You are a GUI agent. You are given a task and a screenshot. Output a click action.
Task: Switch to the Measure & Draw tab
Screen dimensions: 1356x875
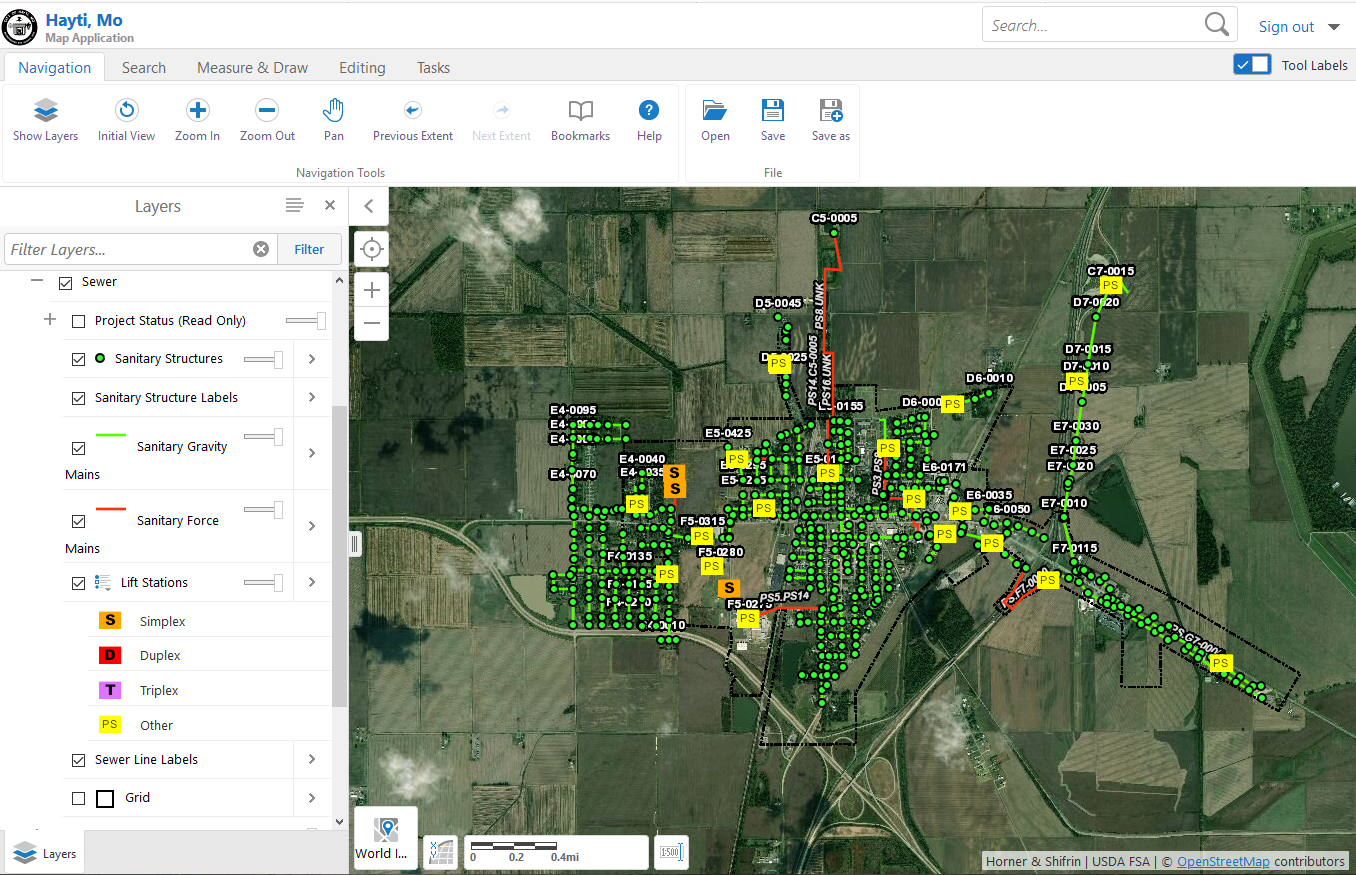click(252, 68)
